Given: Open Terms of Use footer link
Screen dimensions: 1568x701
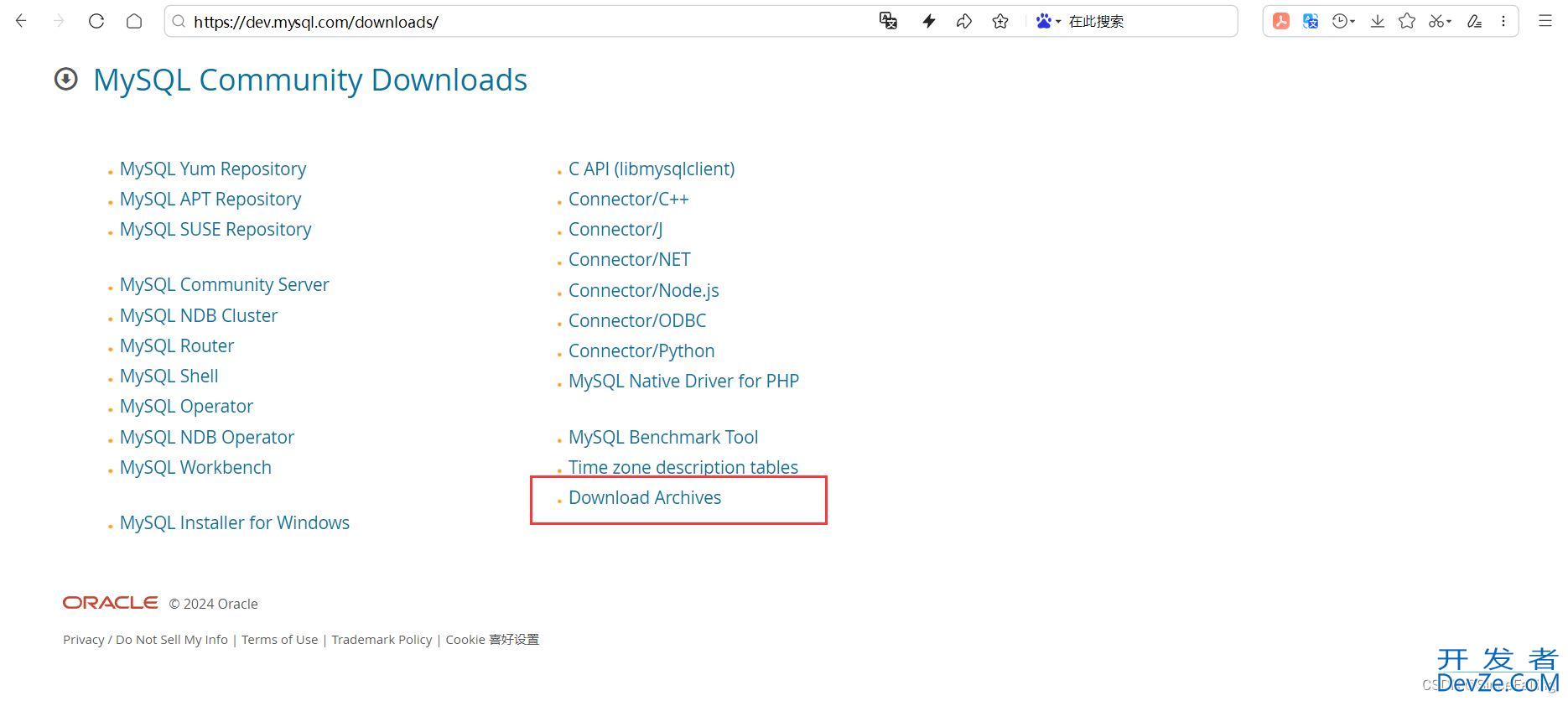Looking at the screenshot, I should (280, 639).
